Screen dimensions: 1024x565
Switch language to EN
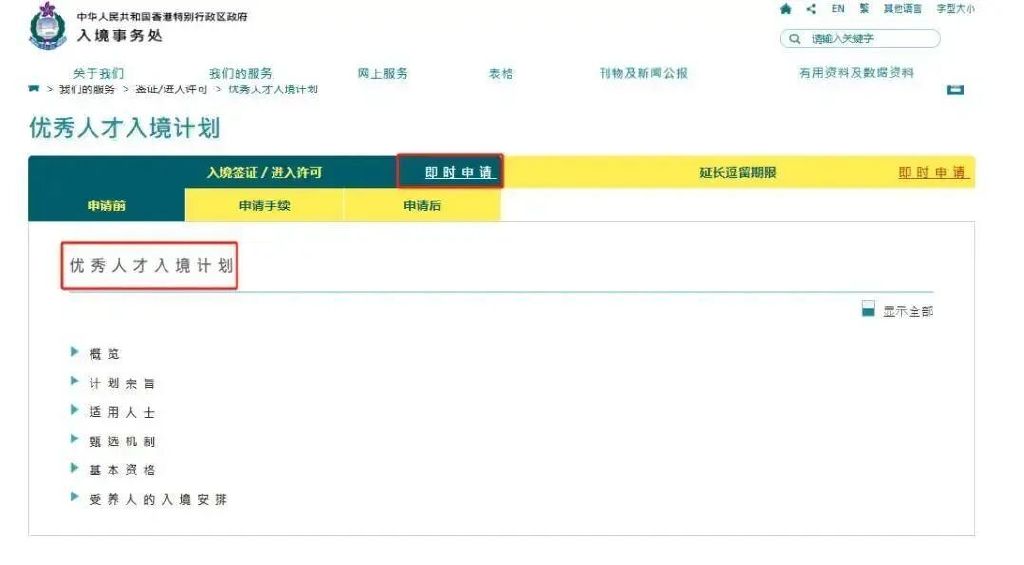pos(838,8)
